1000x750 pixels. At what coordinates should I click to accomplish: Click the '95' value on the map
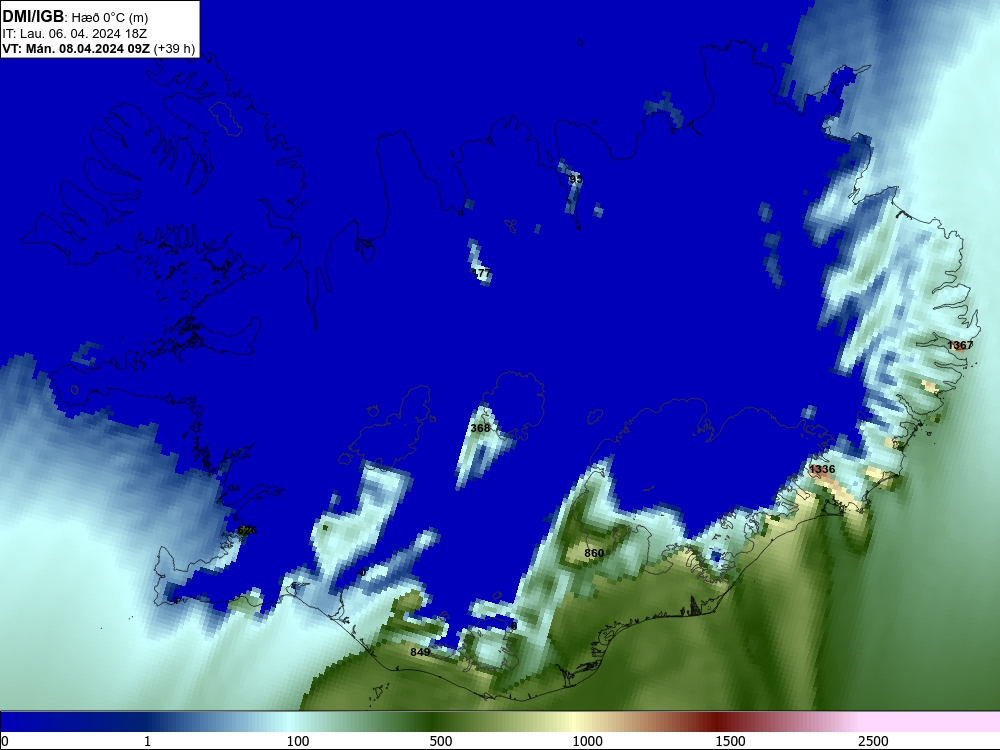coord(575,179)
